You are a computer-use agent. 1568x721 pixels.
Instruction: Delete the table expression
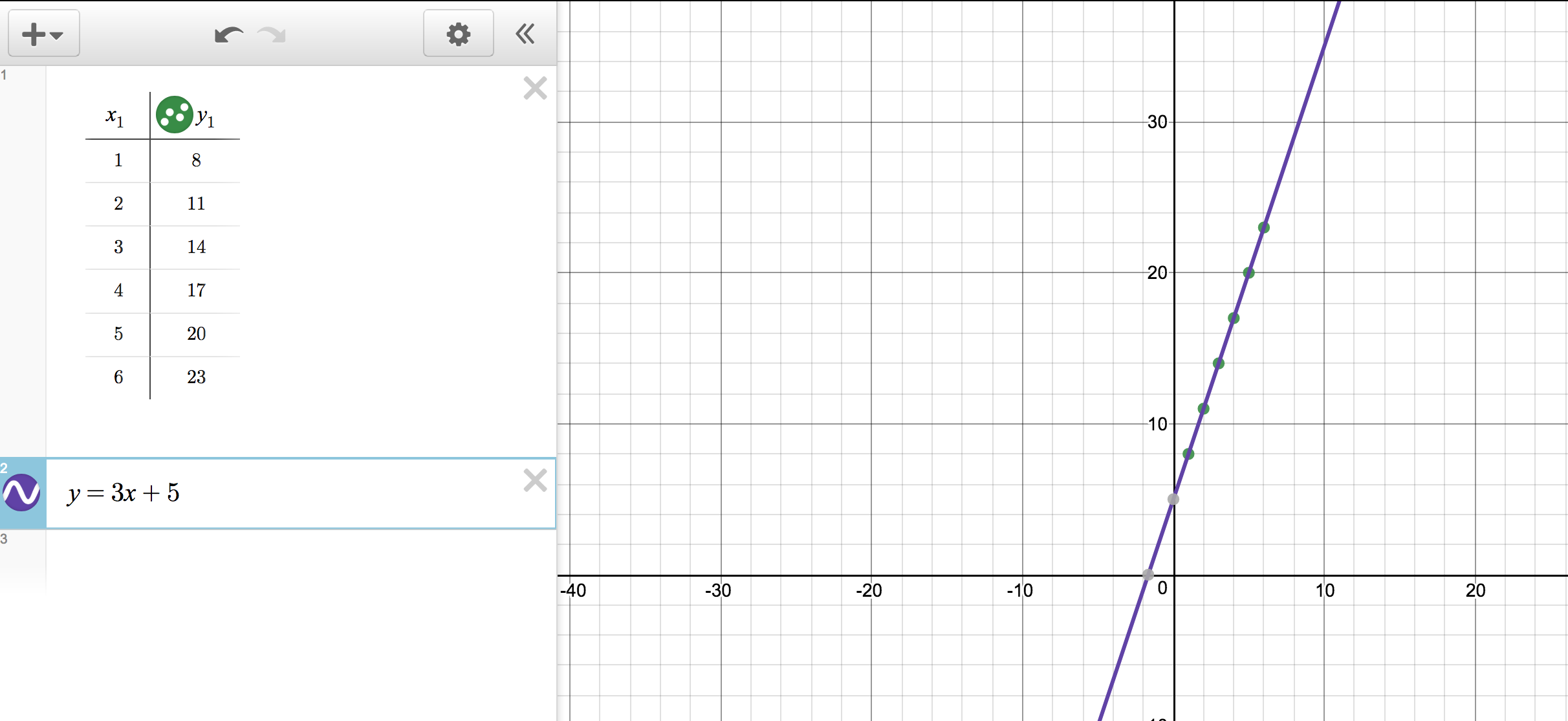(x=535, y=88)
